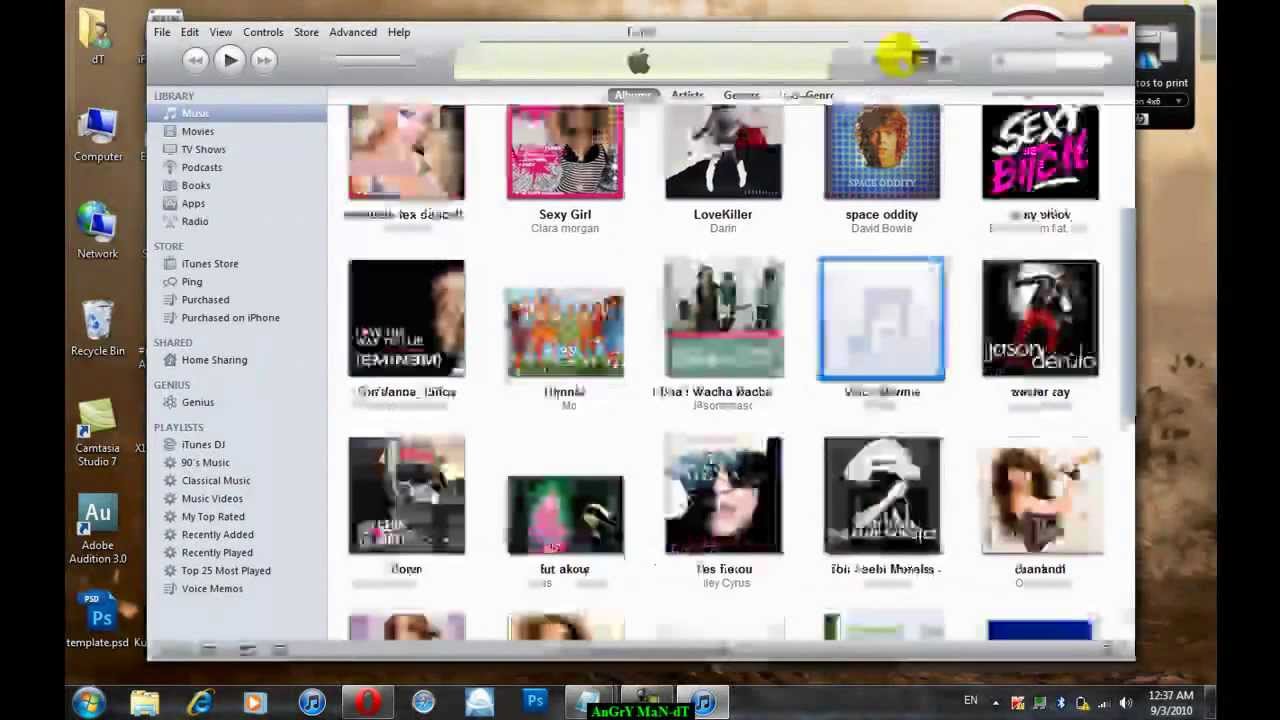Open Podcasts in the sidebar
The height and width of the screenshot is (720, 1280).
click(237, 167)
